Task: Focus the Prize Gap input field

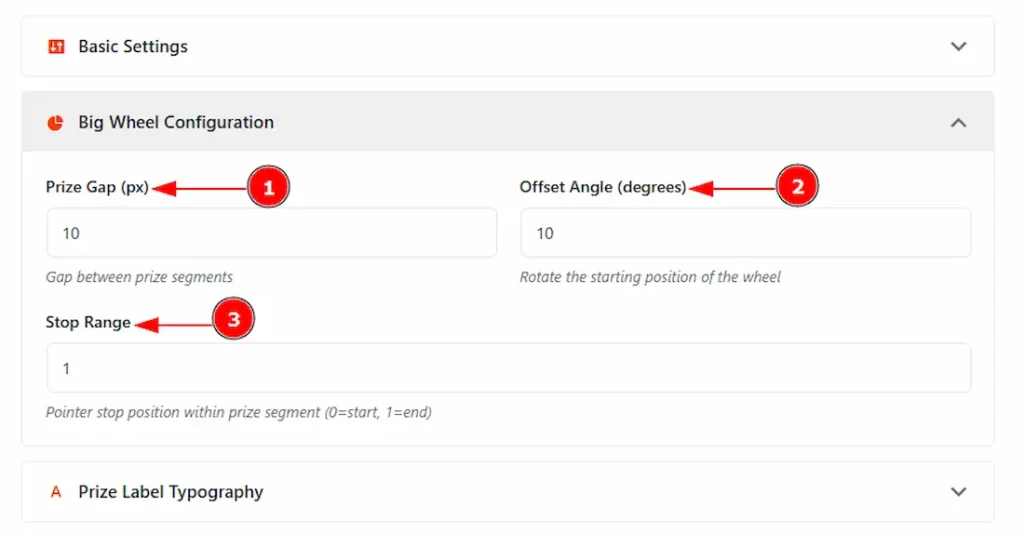Action: (x=271, y=233)
